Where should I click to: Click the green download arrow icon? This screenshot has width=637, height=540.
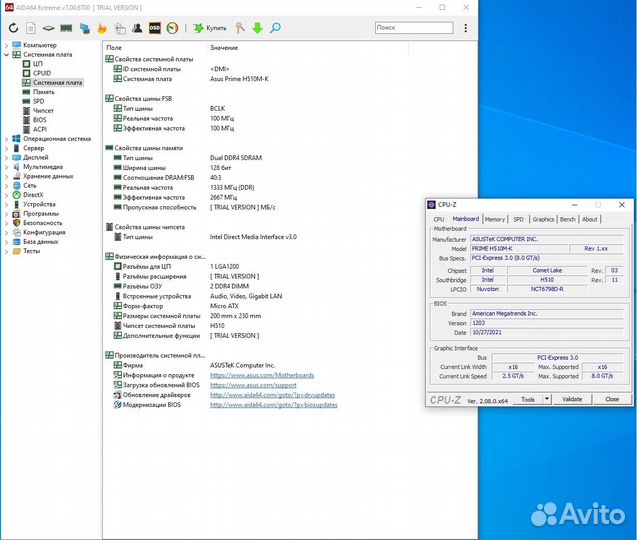[x=258, y=28]
